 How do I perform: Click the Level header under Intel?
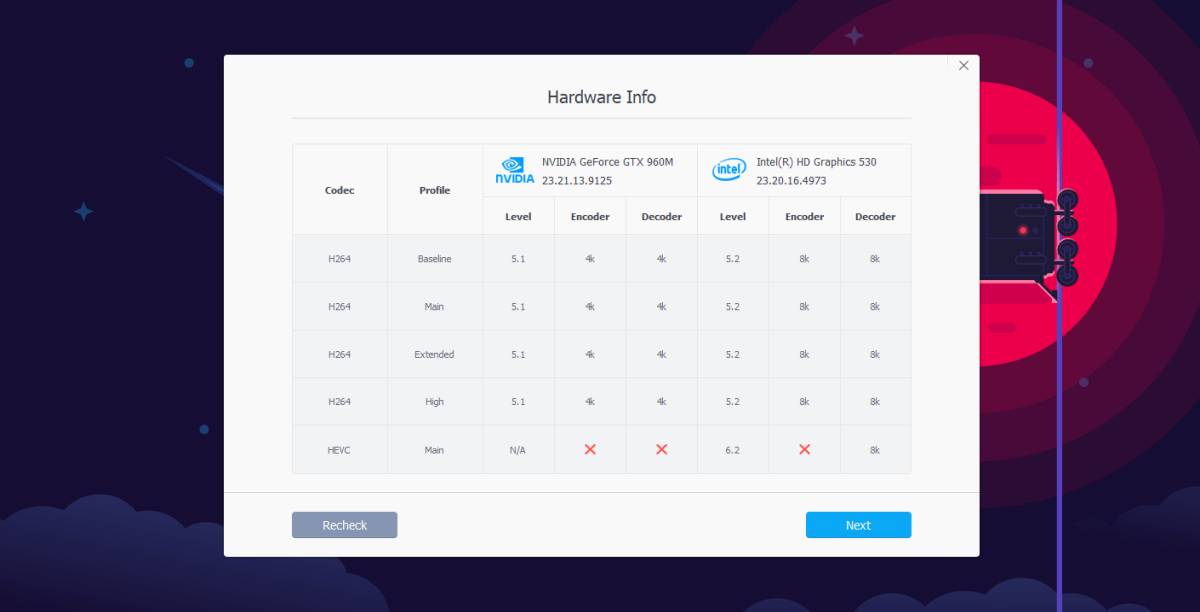733,216
